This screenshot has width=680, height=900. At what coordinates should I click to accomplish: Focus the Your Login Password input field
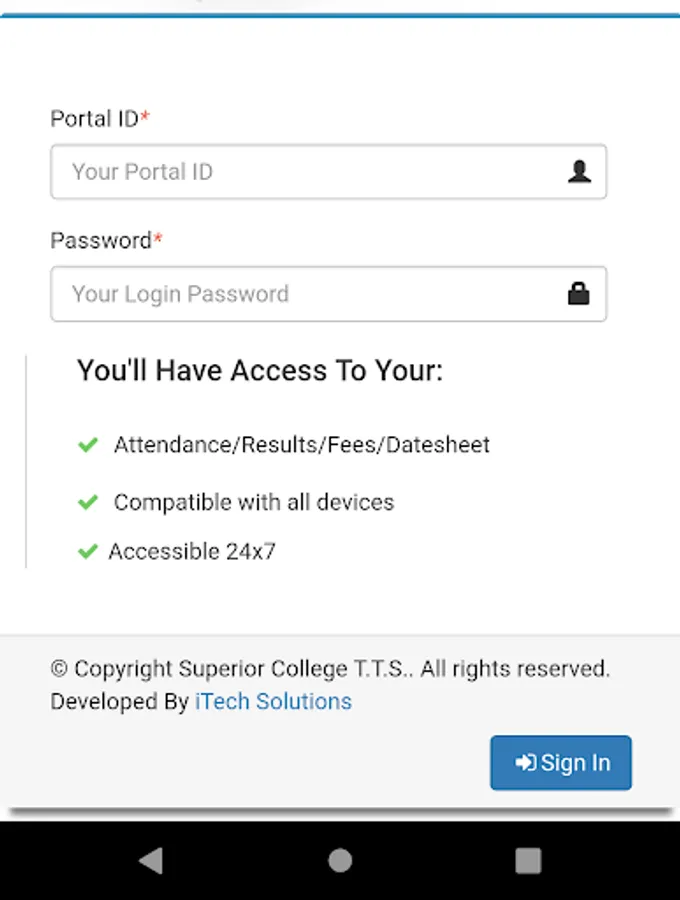click(x=310, y=294)
